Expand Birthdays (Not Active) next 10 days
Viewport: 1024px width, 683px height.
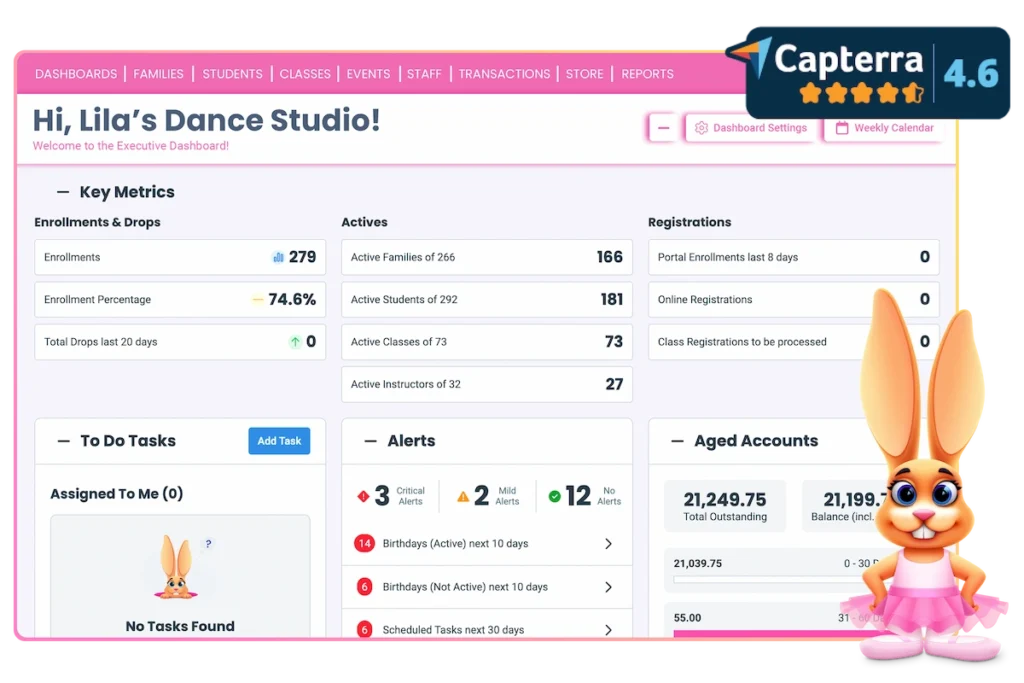click(x=609, y=587)
